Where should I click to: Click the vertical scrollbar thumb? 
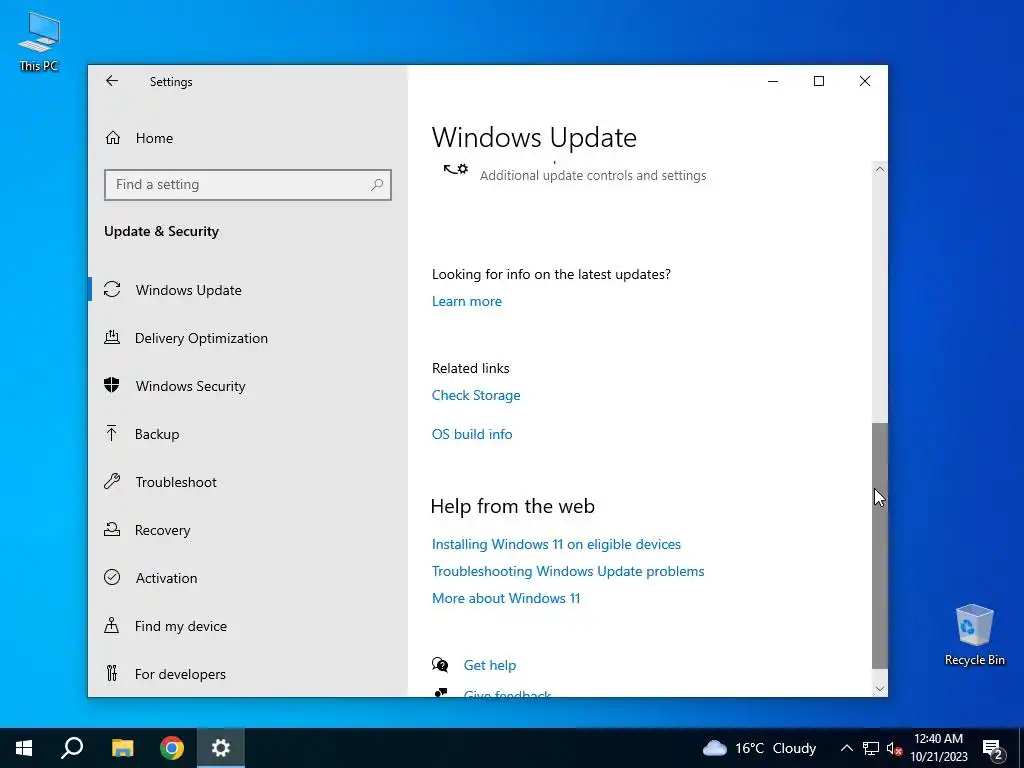(x=880, y=545)
